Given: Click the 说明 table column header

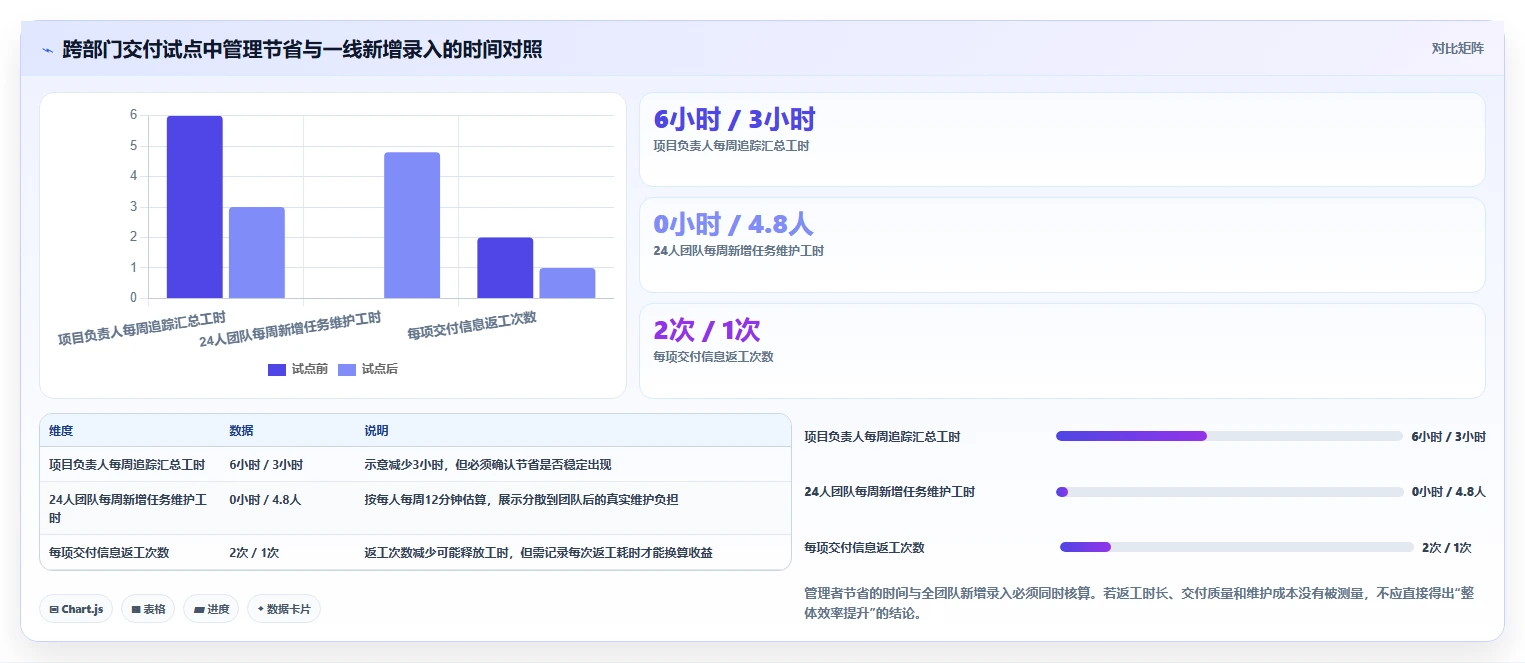Looking at the screenshot, I should pyautogui.click(x=376, y=431).
